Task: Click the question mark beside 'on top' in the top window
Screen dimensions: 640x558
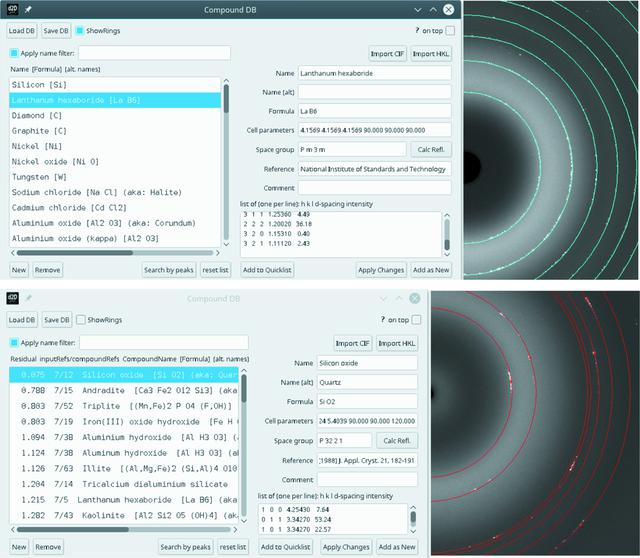Action: pos(417,30)
